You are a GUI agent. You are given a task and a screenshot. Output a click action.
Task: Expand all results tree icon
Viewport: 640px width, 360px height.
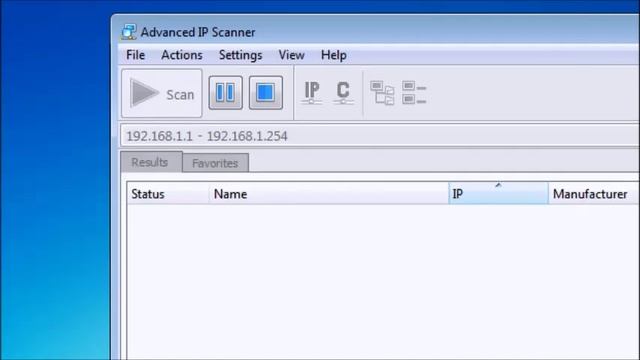[x=382, y=93]
